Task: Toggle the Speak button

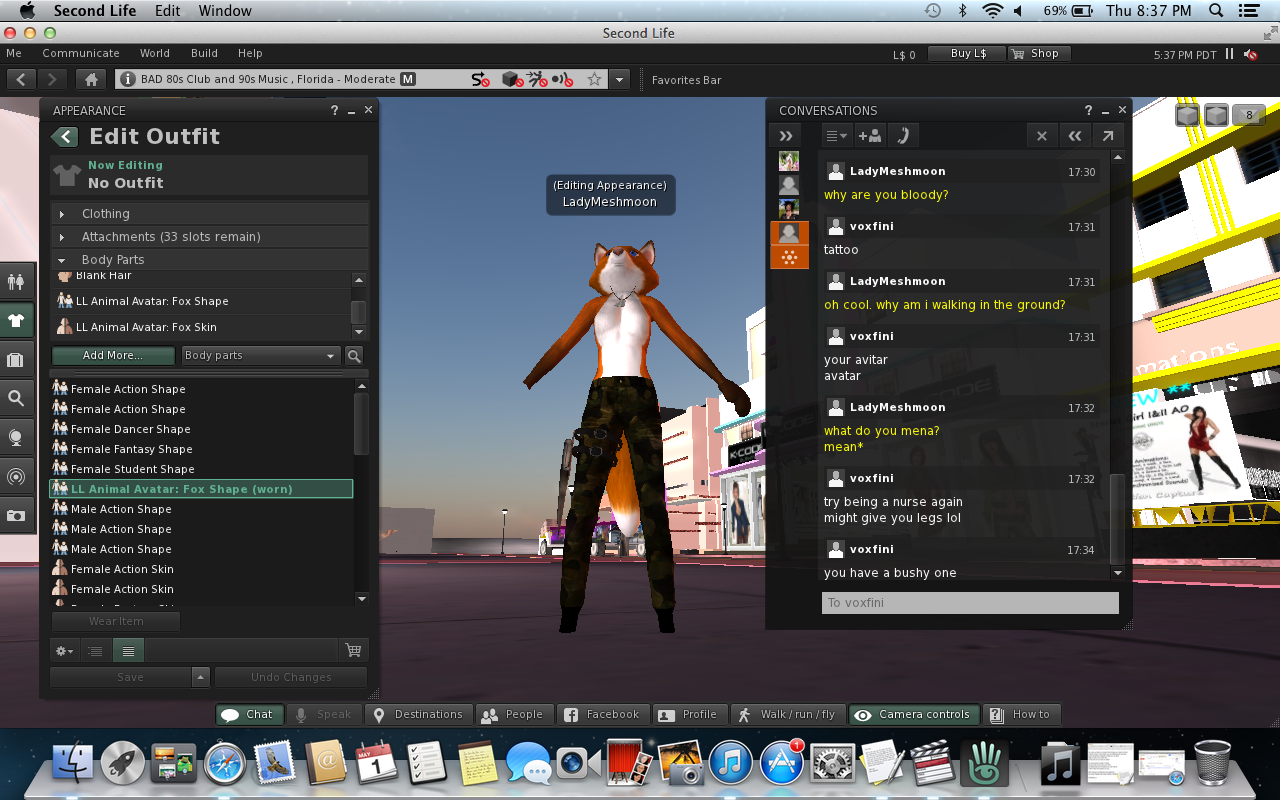Action: [323, 714]
